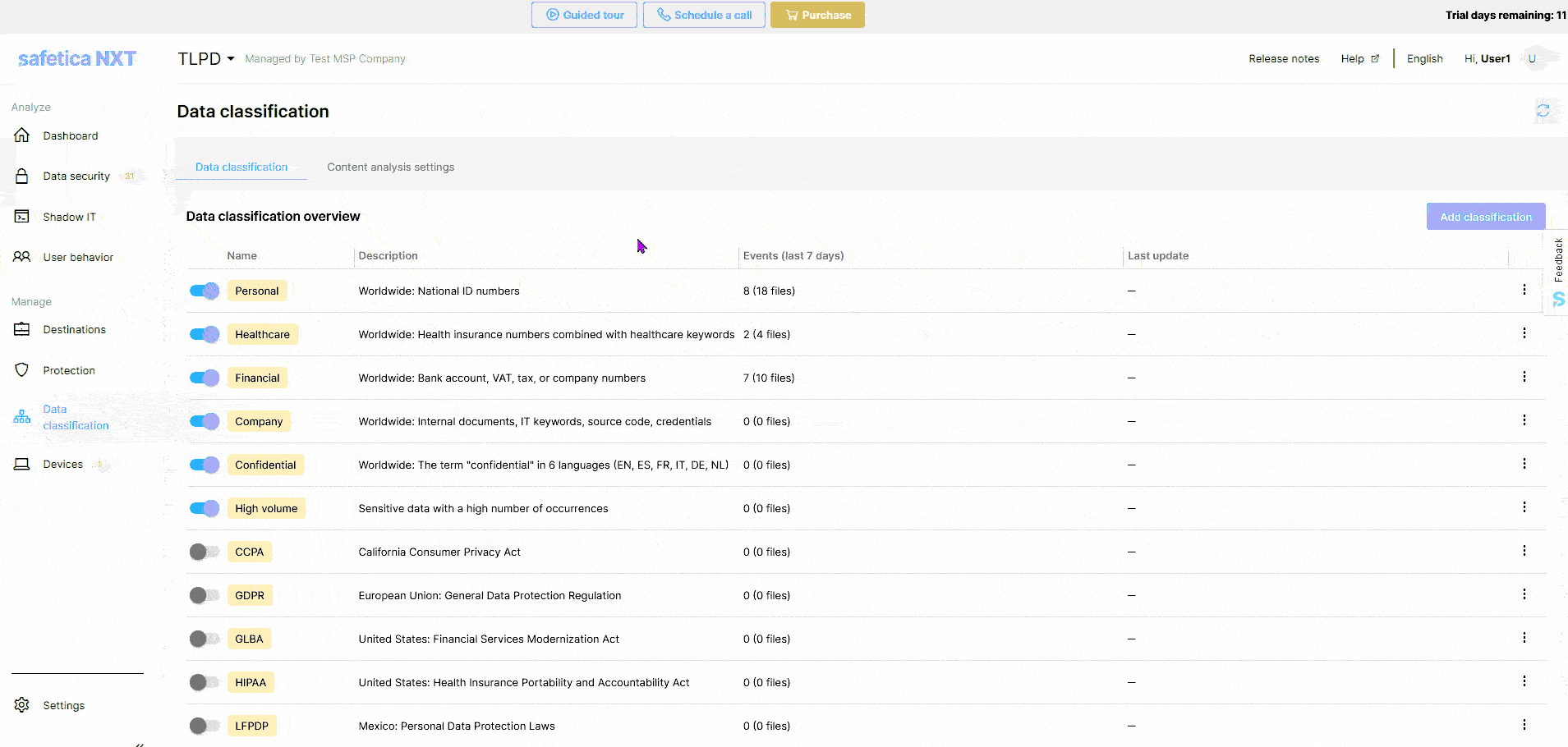This screenshot has height=747, width=1568.
Task: Disable the Financial classification toggle
Action: tap(205, 378)
